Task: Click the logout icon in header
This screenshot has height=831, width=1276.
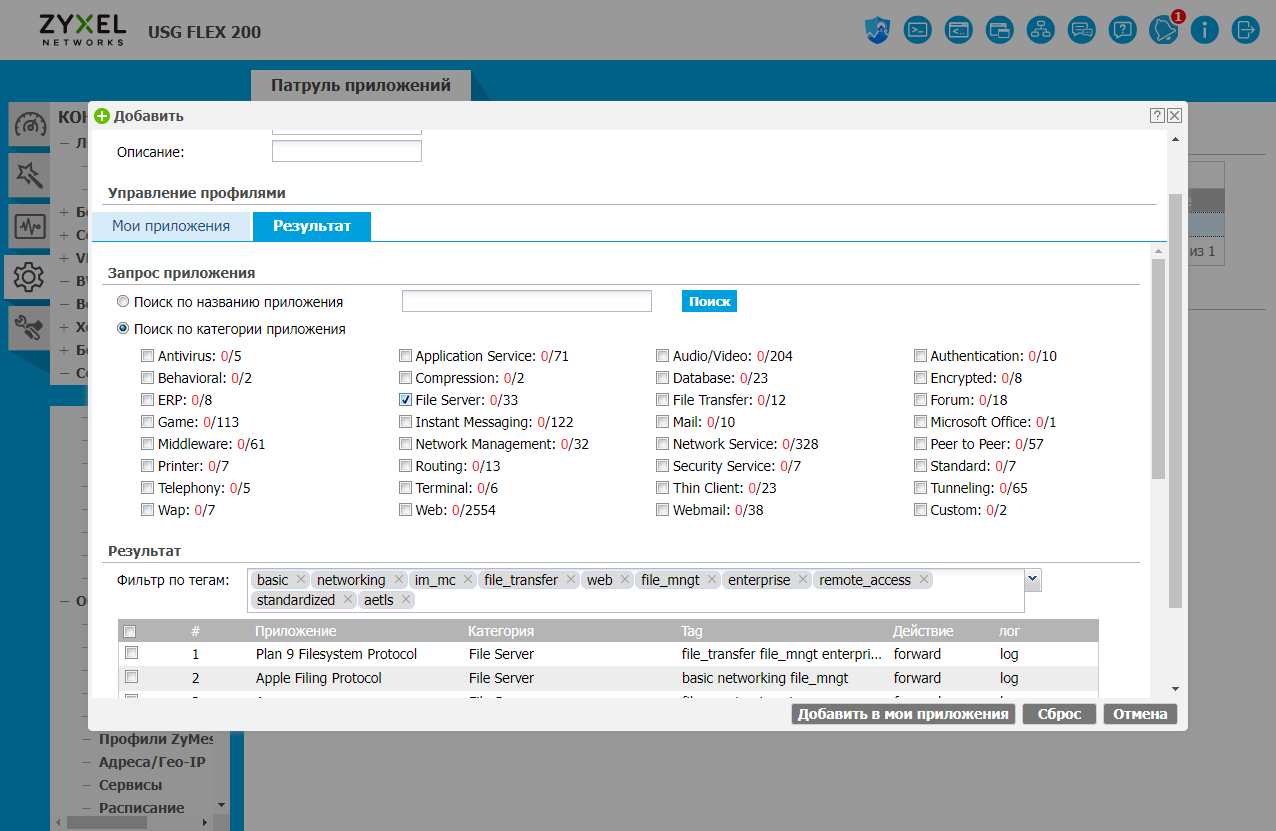Action: (1245, 30)
